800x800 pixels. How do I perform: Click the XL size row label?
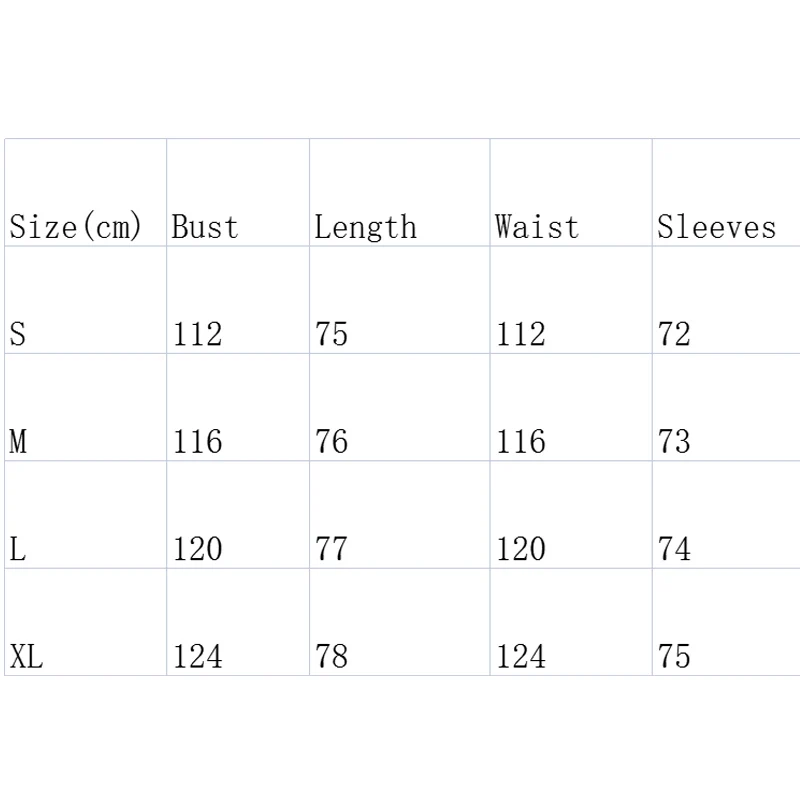pyautogui.click(x=27, y=657)
